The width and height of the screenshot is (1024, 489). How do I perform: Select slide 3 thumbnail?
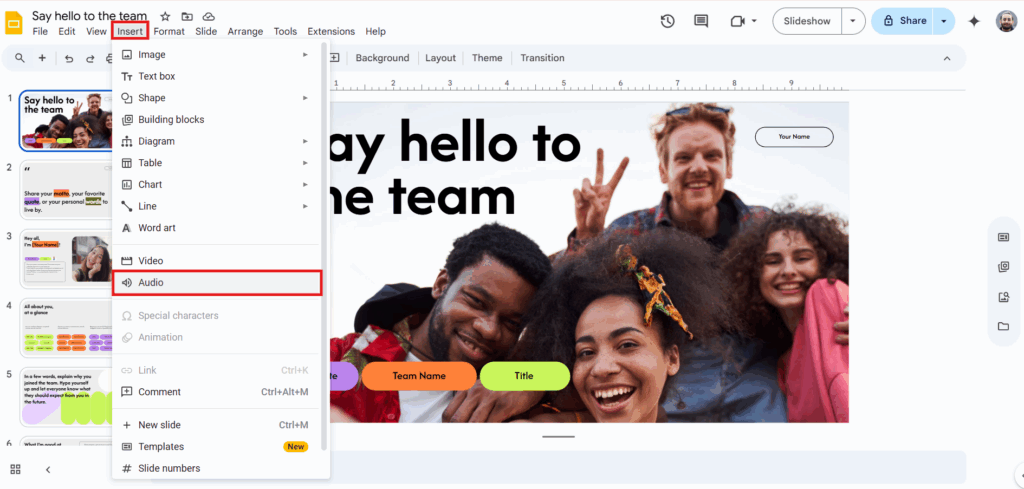coord(65,259)
